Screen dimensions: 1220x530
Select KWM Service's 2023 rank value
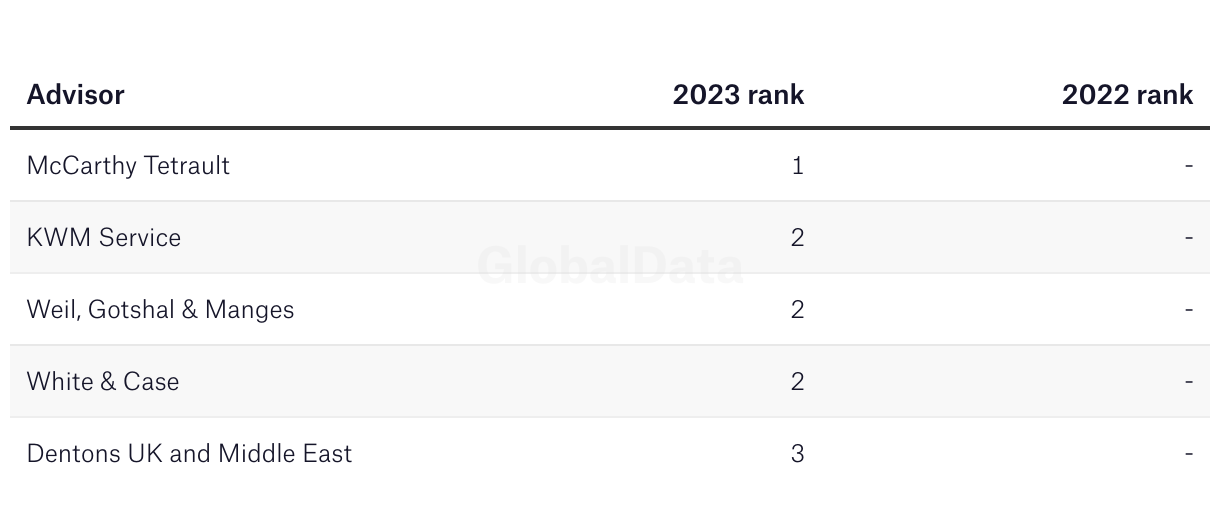pos(797,238)
